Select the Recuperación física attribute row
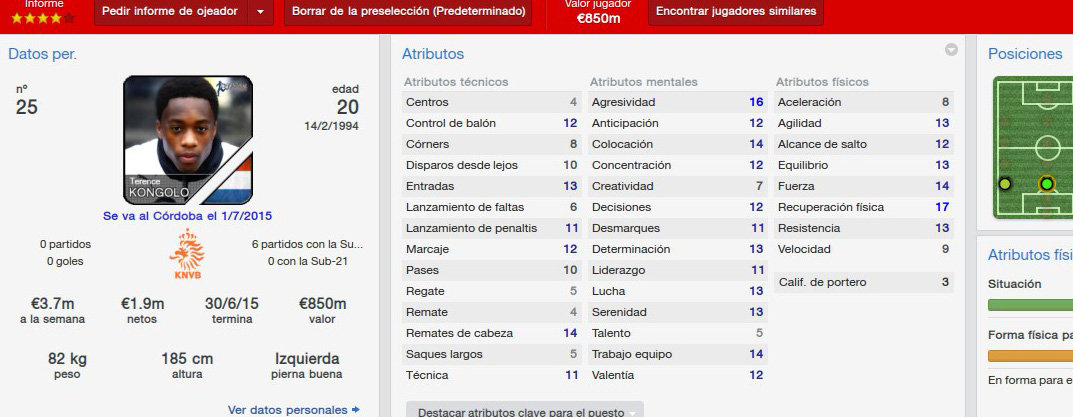The height and width of the screenshot is (417, 1073). 864,207
